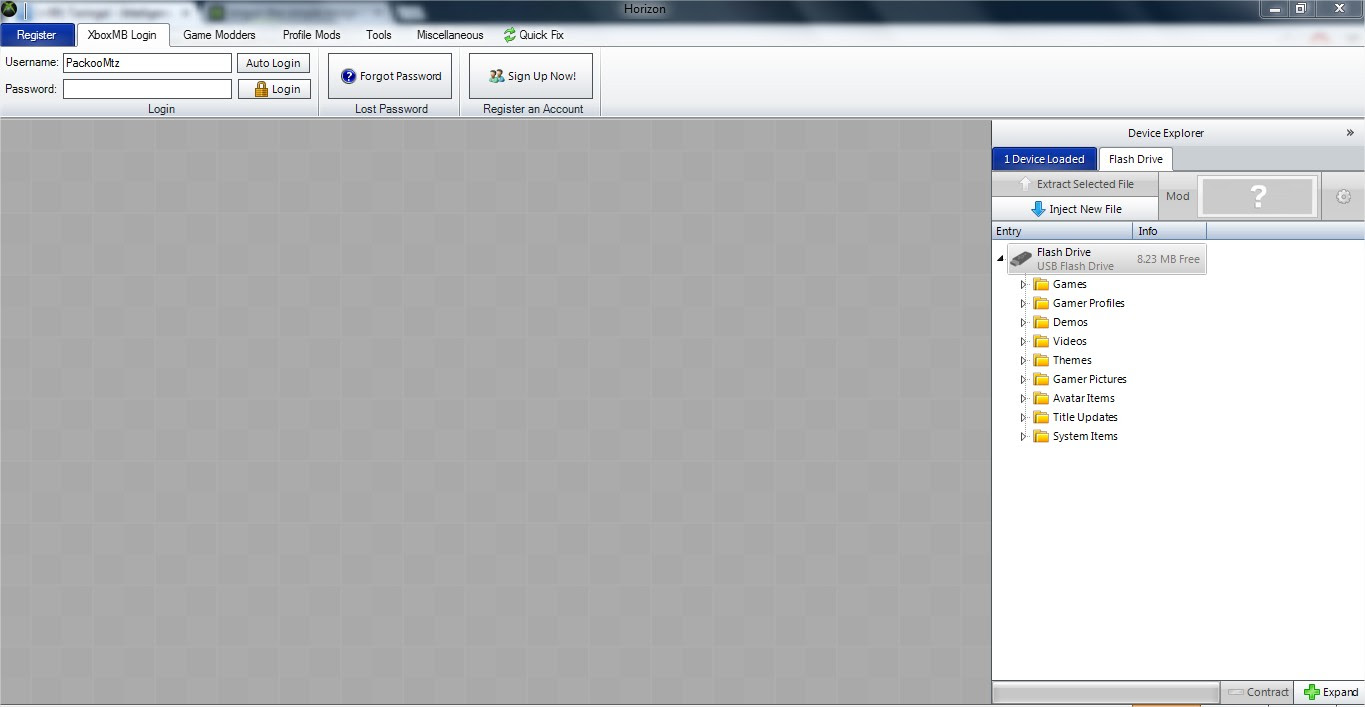The width and height of the screenshot is (1365, 707).
Task: Click the Inject New File button label
Action: pos(1085,209)
